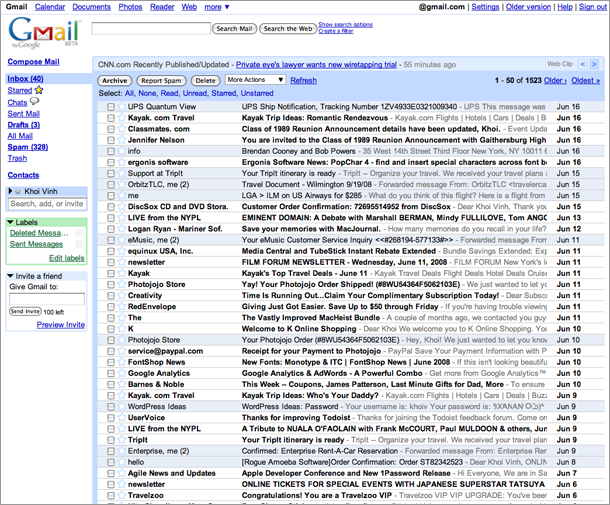610x505 pixels.
Task: Select checkbox for info message
Action: tap(111, 151)
